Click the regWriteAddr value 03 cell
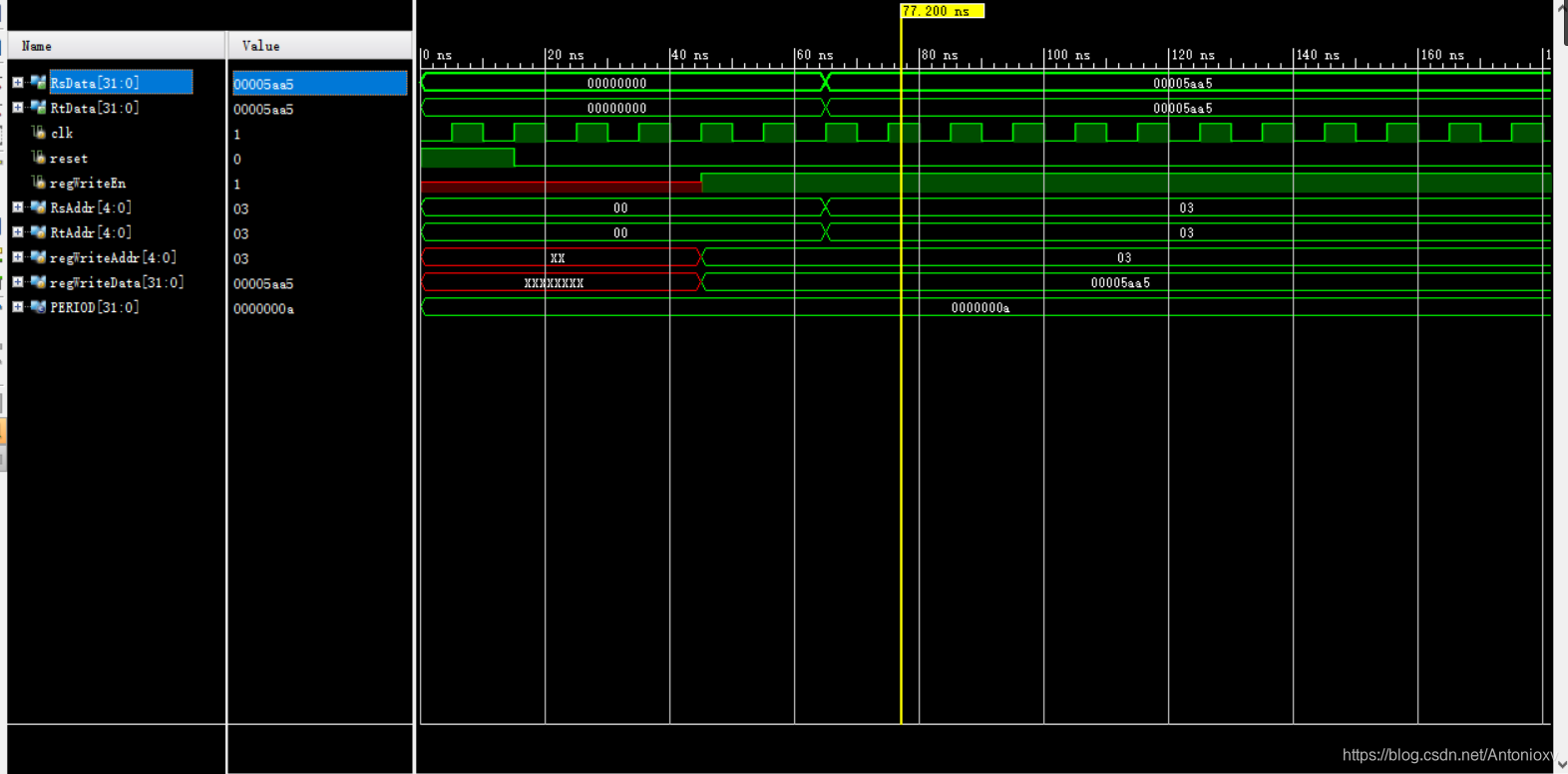1568x774 pixels. pos(241,258)
